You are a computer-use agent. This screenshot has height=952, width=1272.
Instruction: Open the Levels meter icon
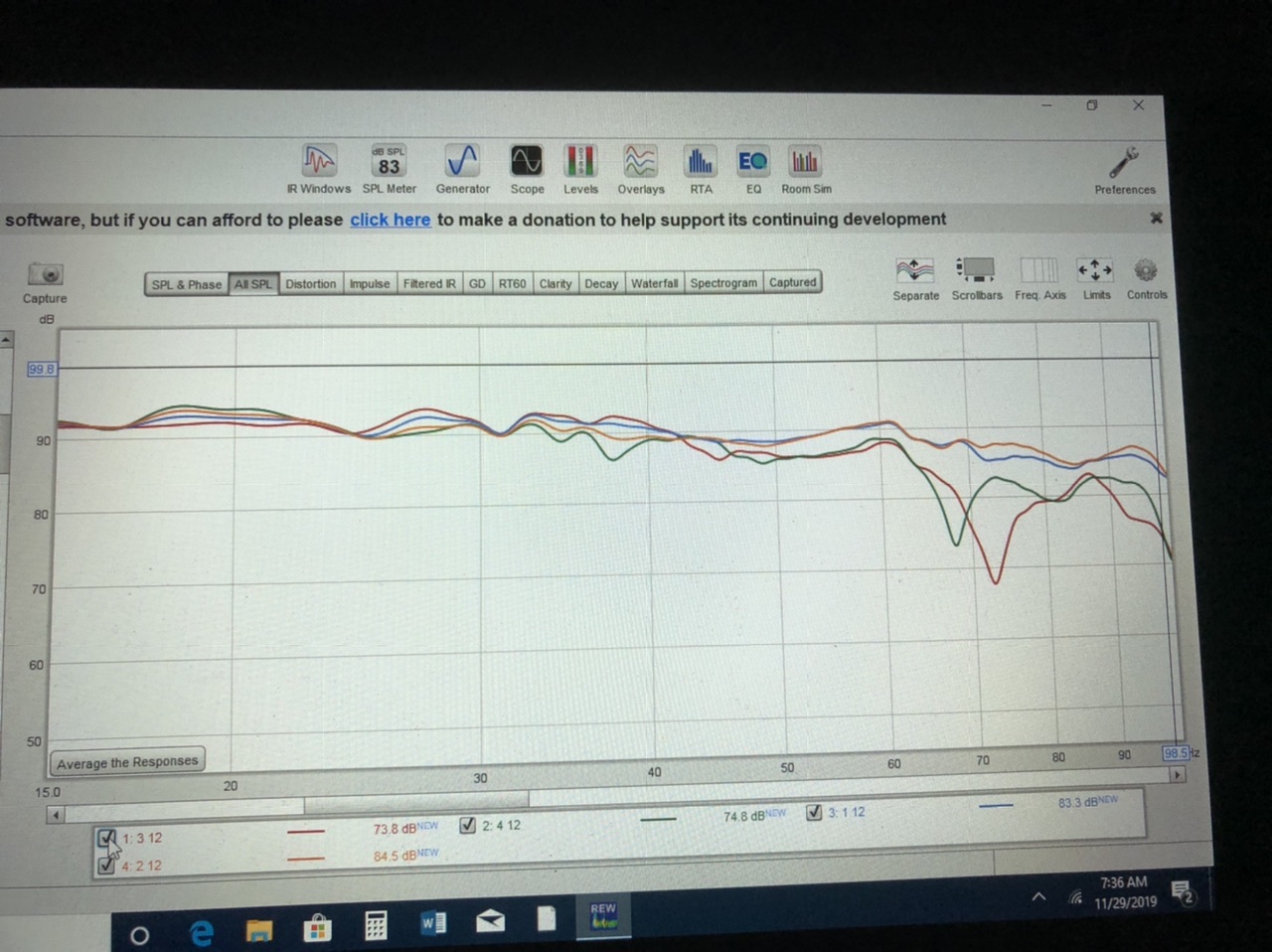580,162
